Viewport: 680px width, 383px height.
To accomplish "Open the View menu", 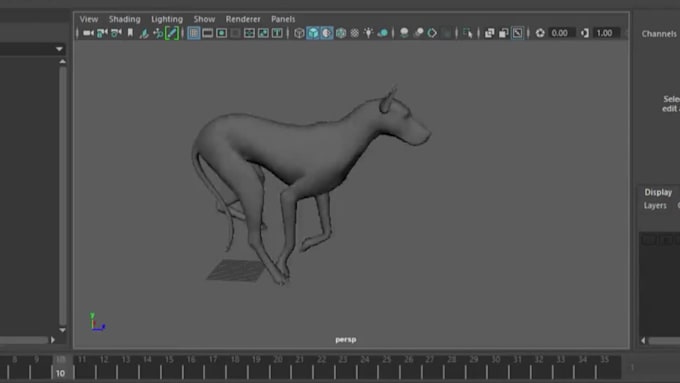I will [89, 19].
